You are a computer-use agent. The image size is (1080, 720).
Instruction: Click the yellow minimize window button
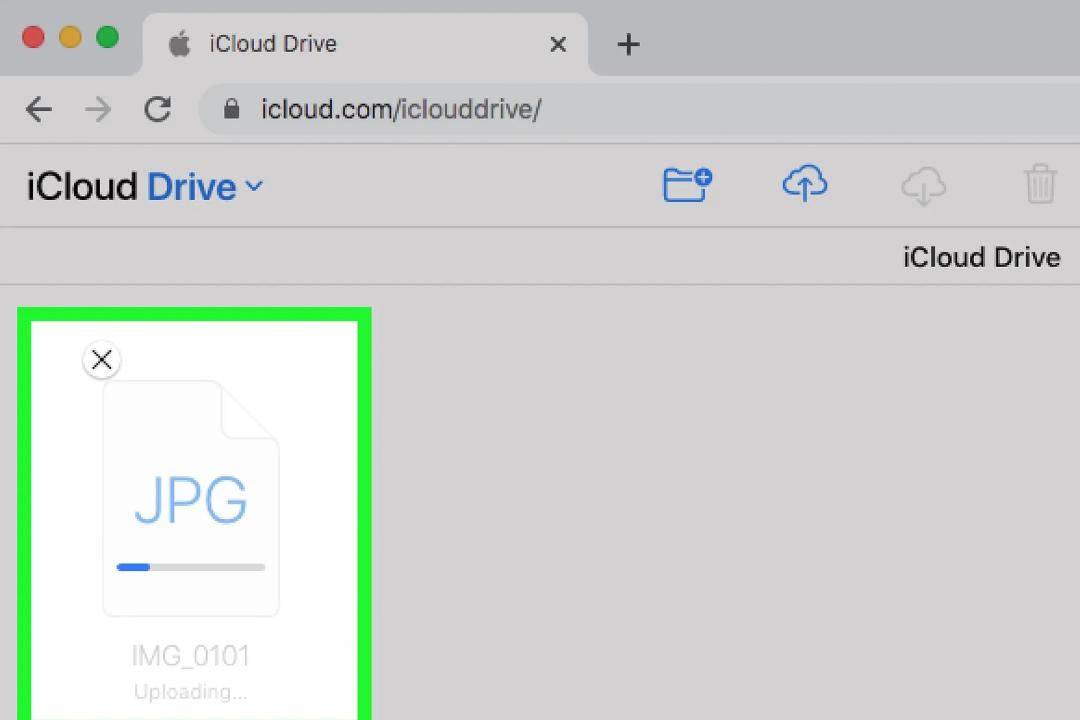pyautogui.click(x=70, y=37)
